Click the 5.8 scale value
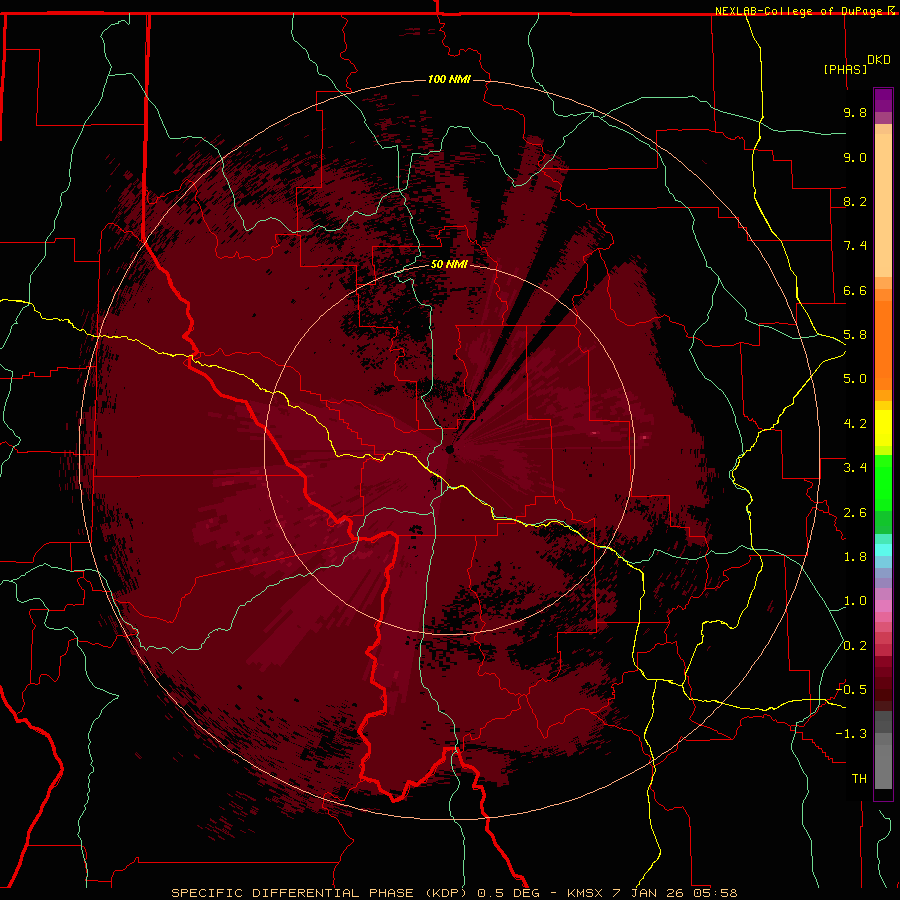This screenshot has width=900, height=900. [x=855, y=335]
